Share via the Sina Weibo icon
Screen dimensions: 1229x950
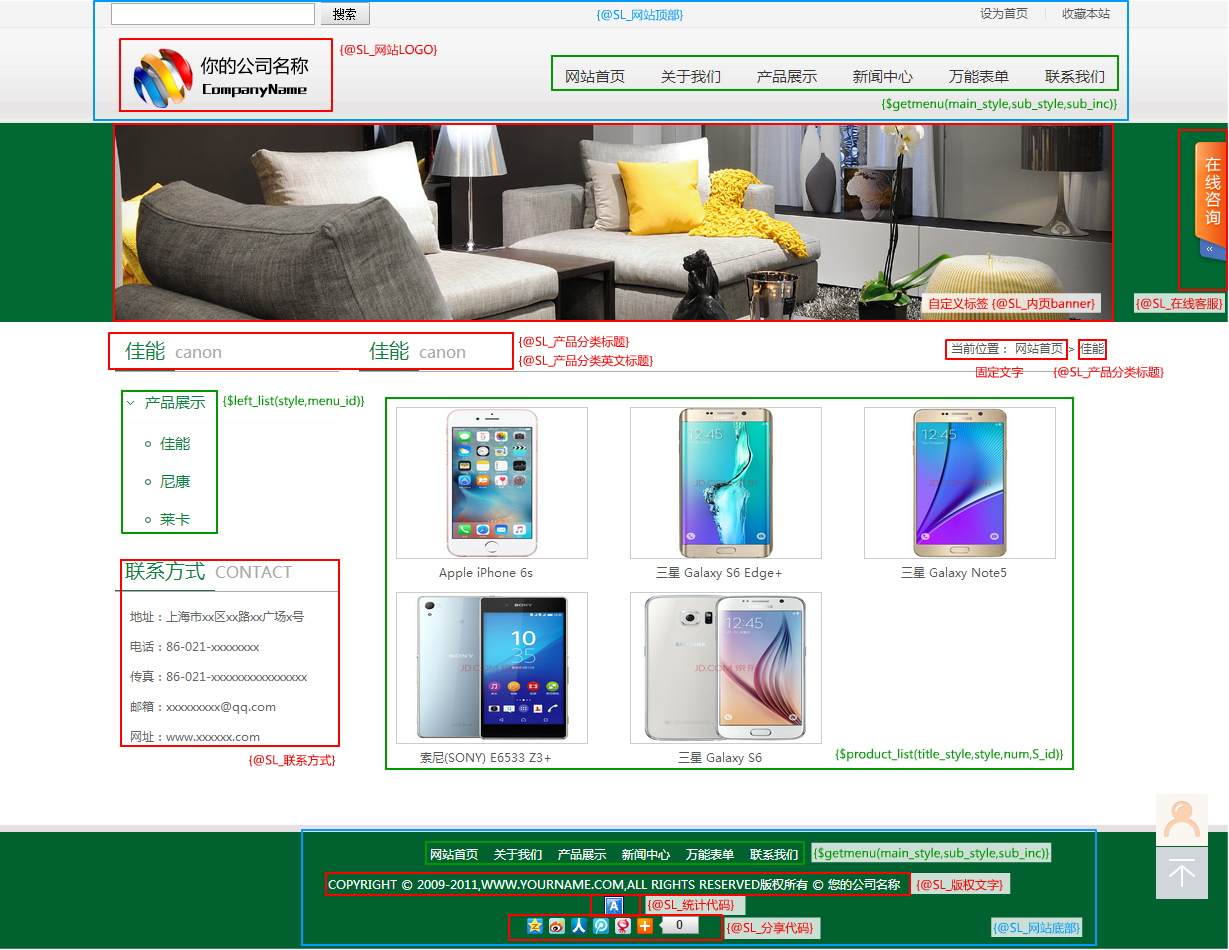click(557, 926)
